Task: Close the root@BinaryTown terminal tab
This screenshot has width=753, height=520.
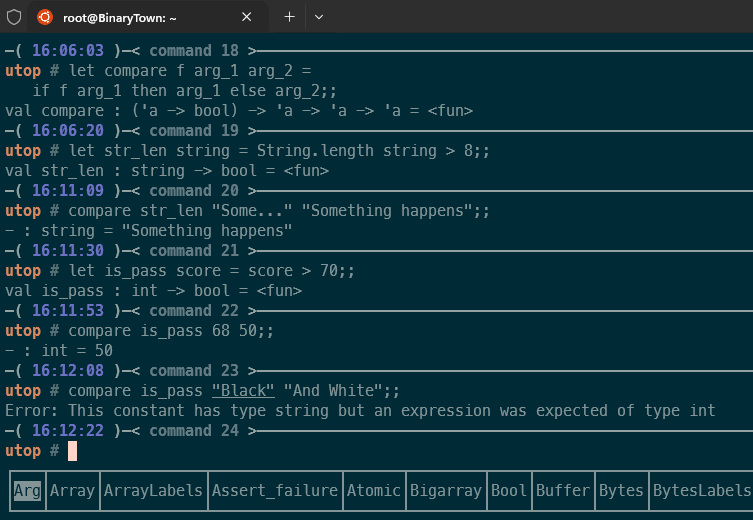Action: (247, 17)
